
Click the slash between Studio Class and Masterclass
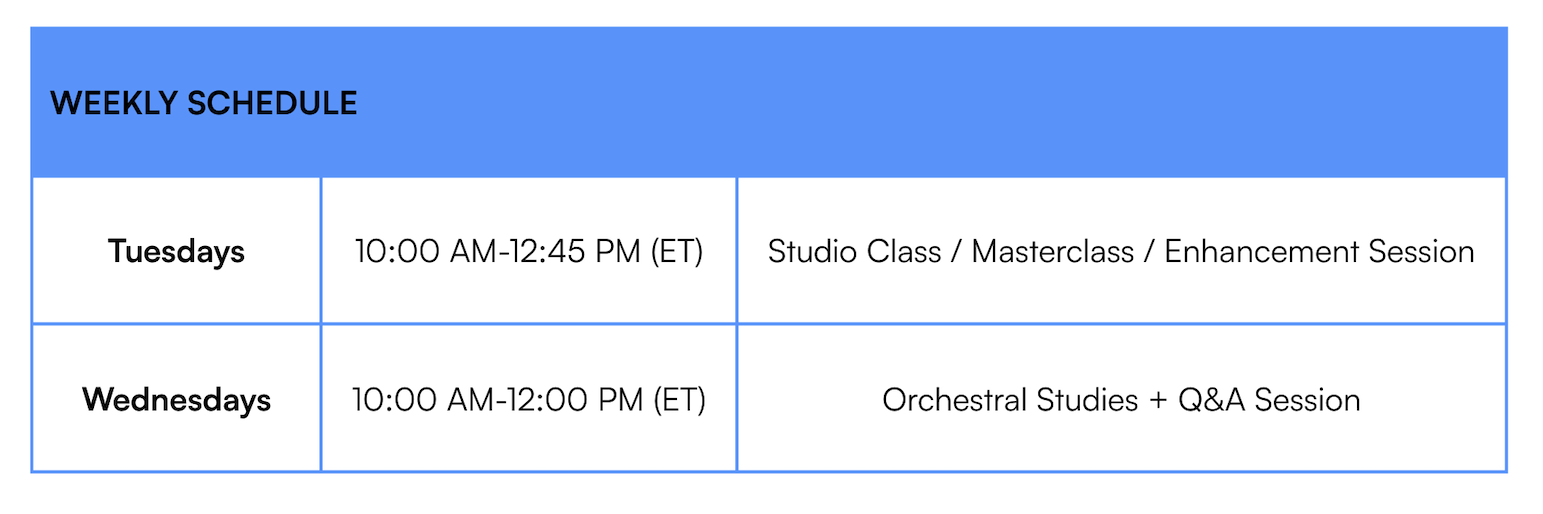coord(956,251)
